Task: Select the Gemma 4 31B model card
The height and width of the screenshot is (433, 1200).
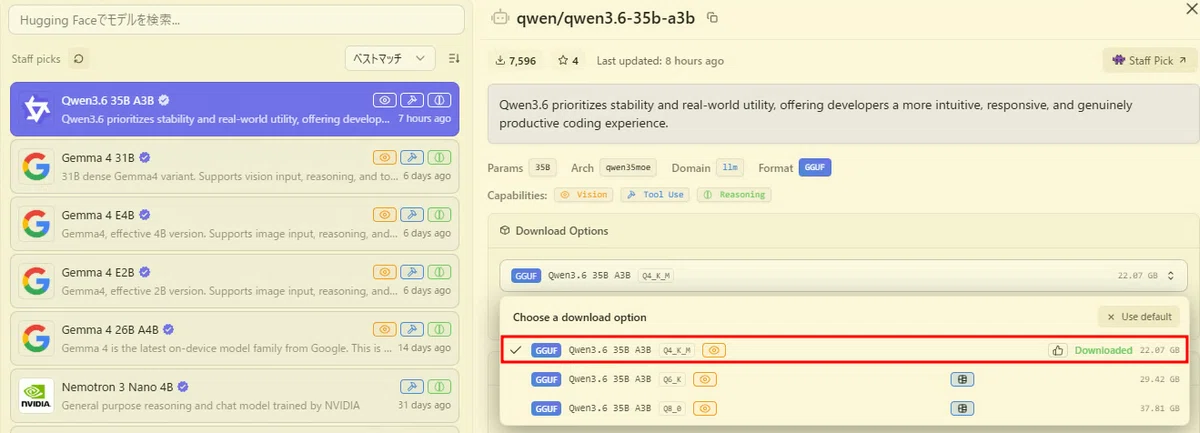Action: (235, 165)
